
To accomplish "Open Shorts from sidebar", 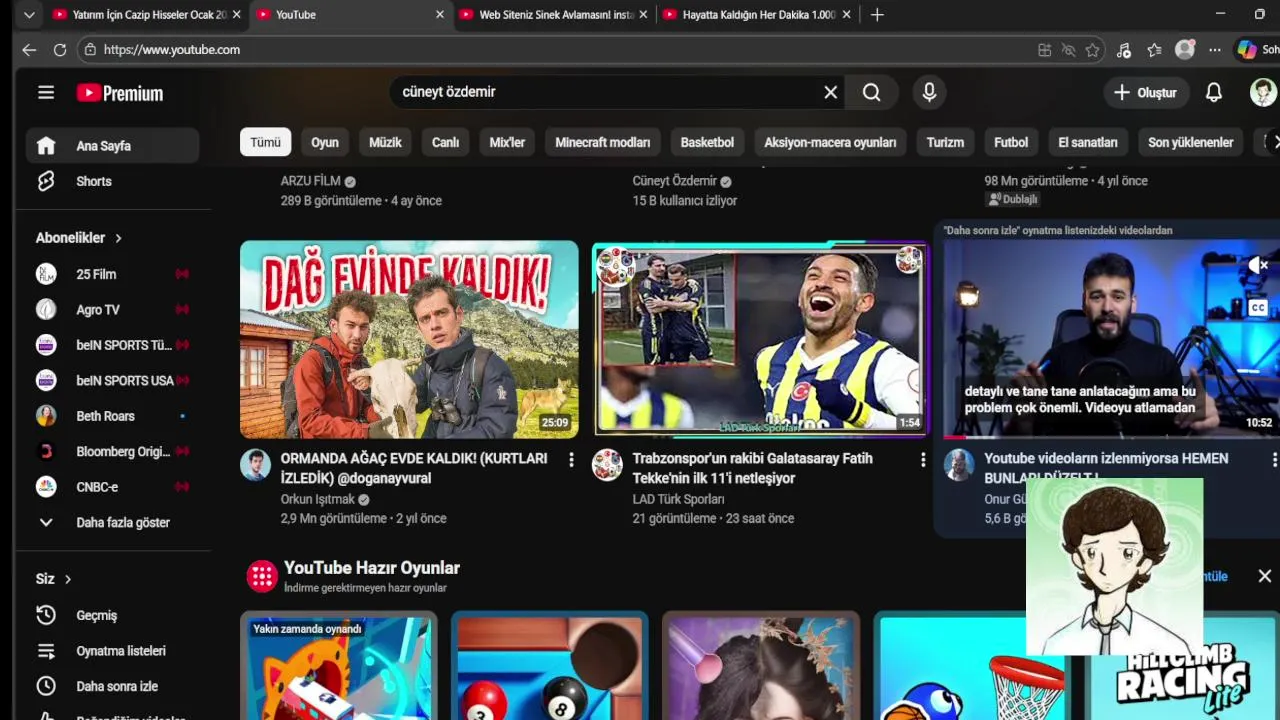I will 112,181.
